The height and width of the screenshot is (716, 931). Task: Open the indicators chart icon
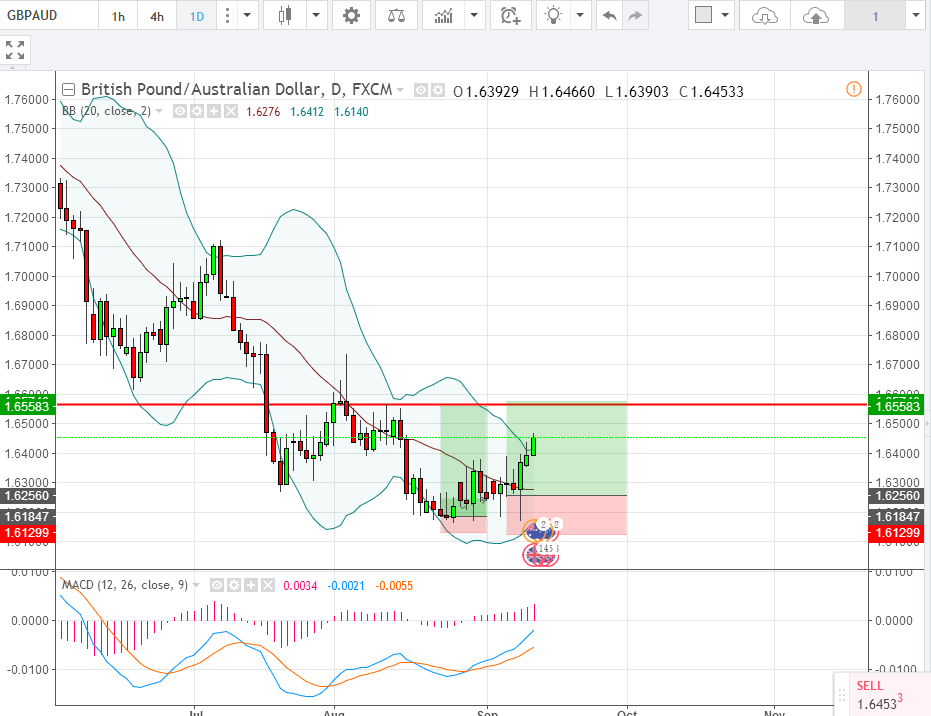click(444, 15)
